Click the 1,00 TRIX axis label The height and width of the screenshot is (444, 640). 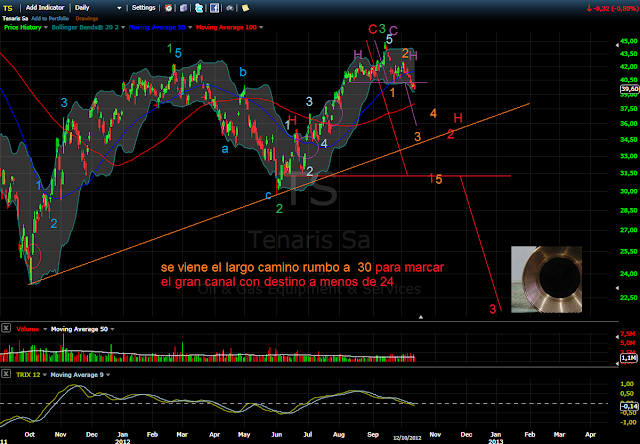pyautogui.click(x=629, y=384)
